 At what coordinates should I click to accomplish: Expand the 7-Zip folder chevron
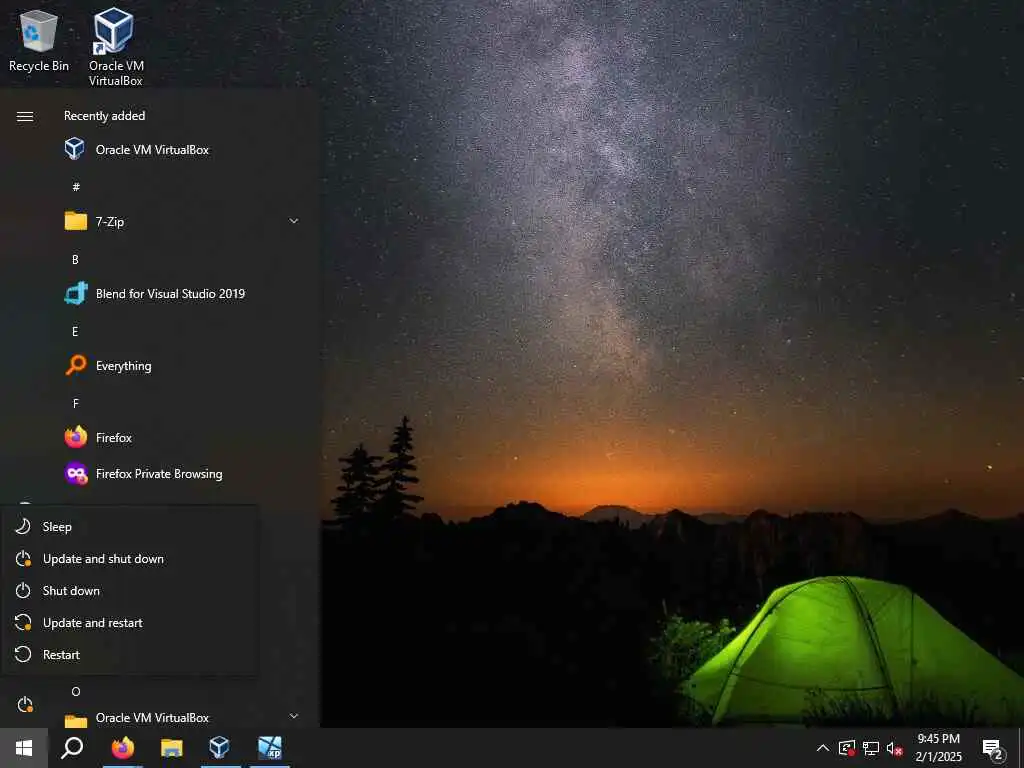tap(294, 221)
